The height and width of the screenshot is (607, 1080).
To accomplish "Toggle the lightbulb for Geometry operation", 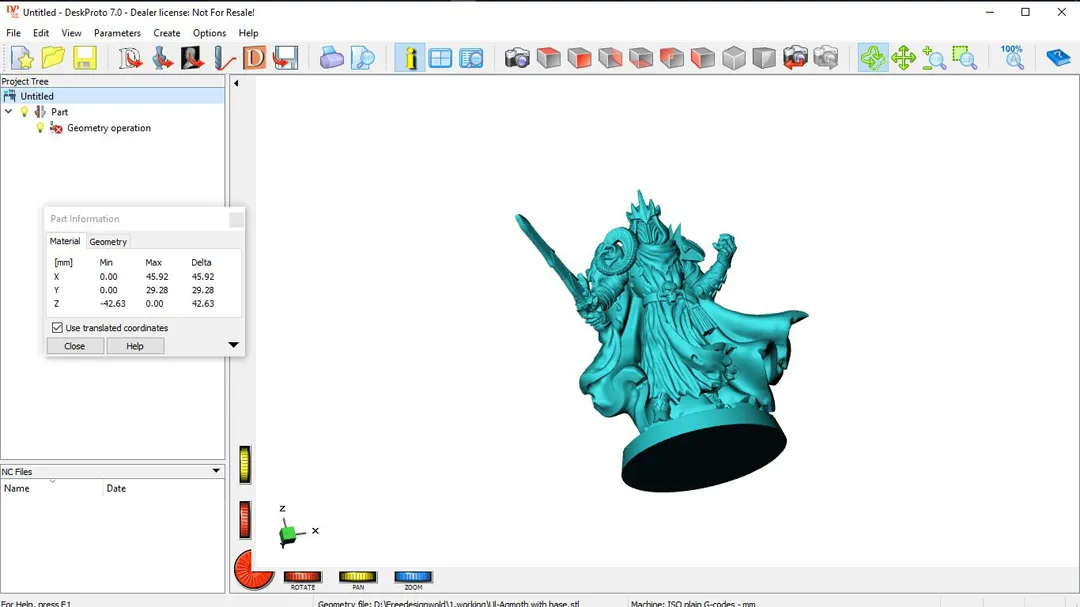I will point(40,128).
